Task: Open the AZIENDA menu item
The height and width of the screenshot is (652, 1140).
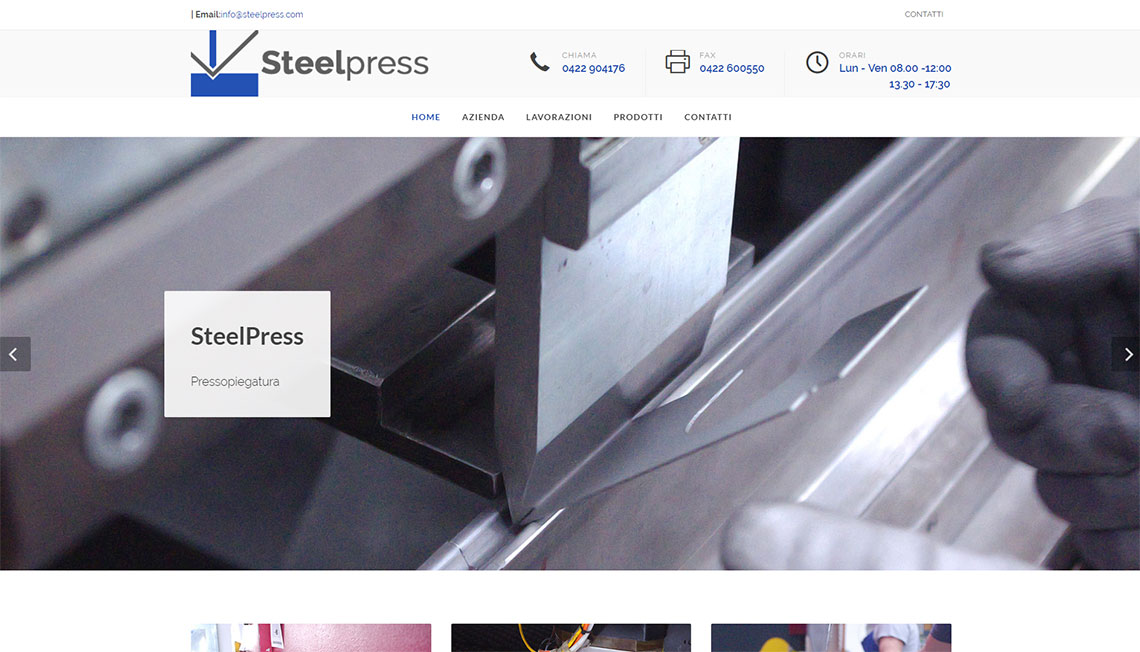Action: (483, 117)
